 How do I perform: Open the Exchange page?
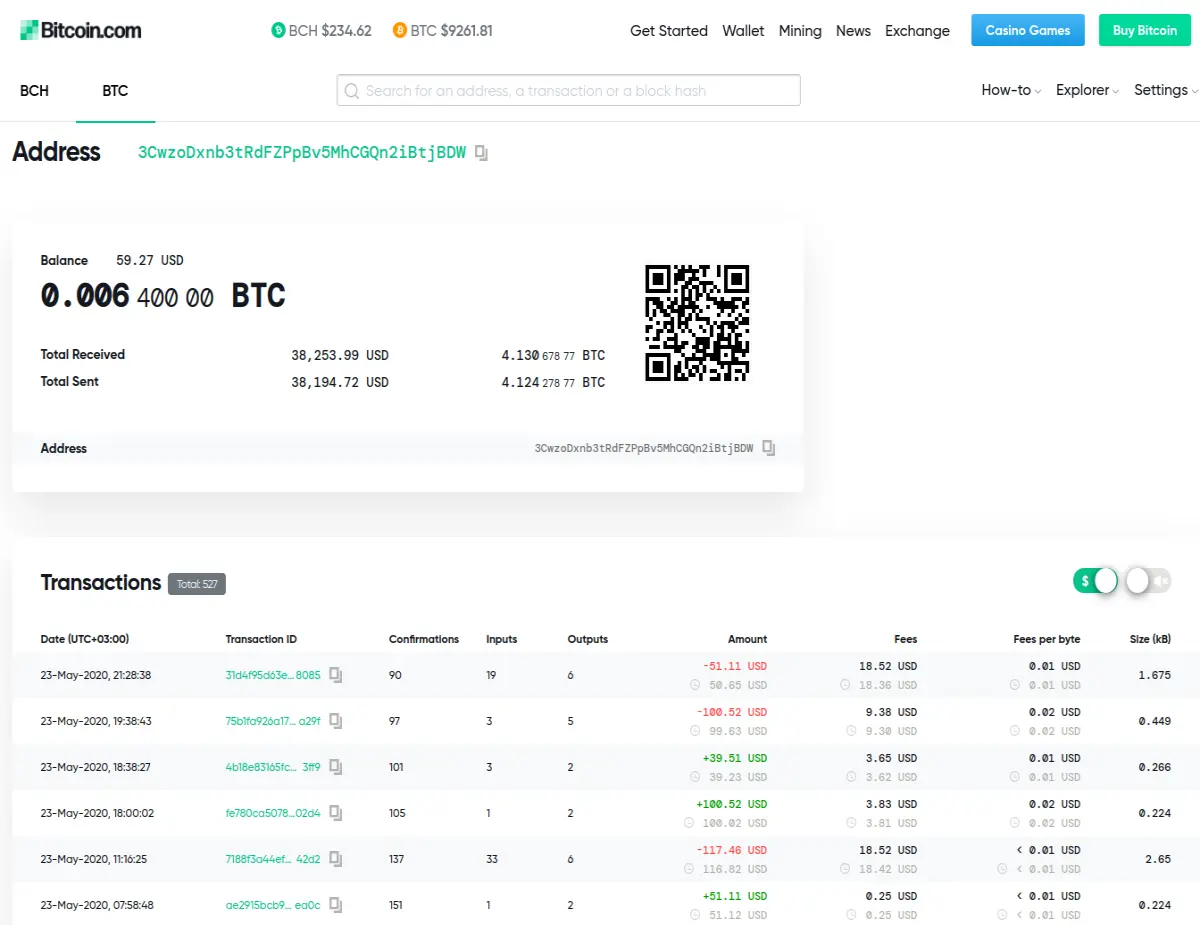pos(917,31)
